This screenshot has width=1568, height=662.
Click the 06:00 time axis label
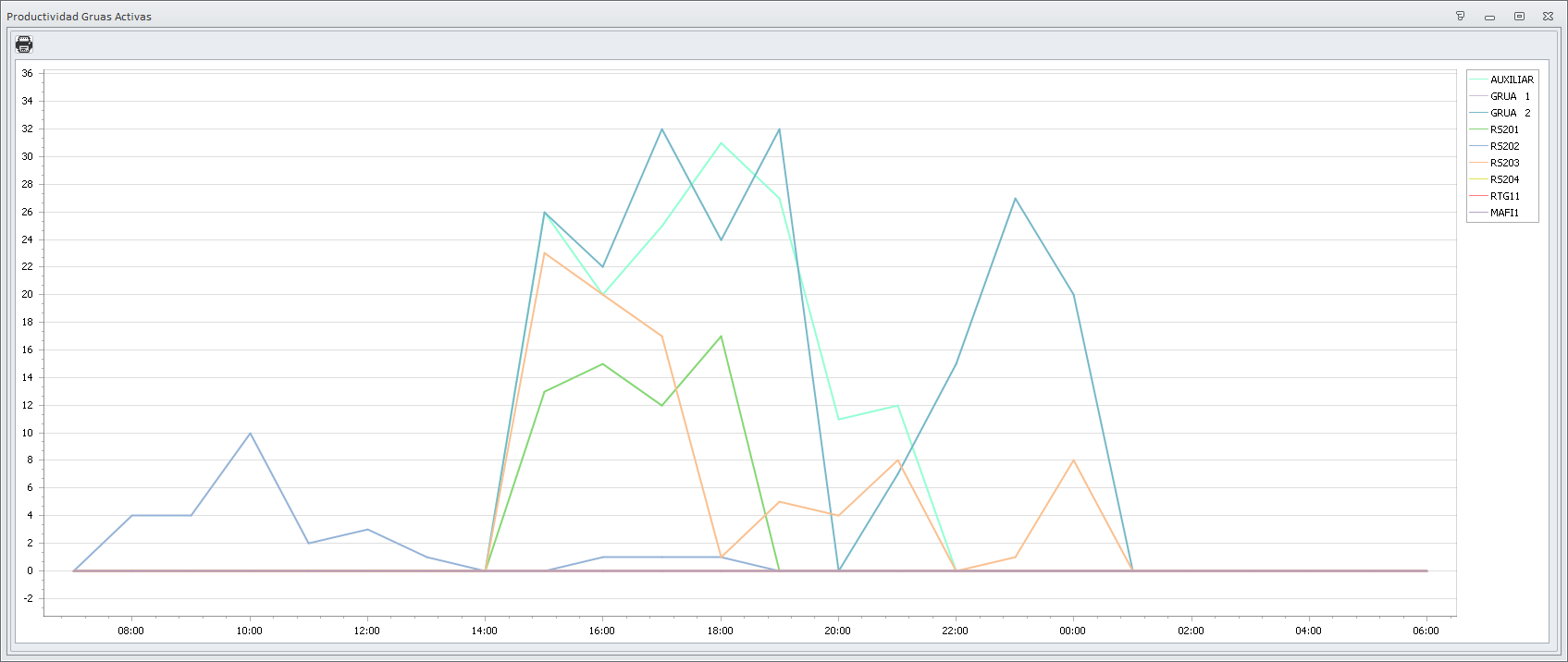pos(1426,631)
